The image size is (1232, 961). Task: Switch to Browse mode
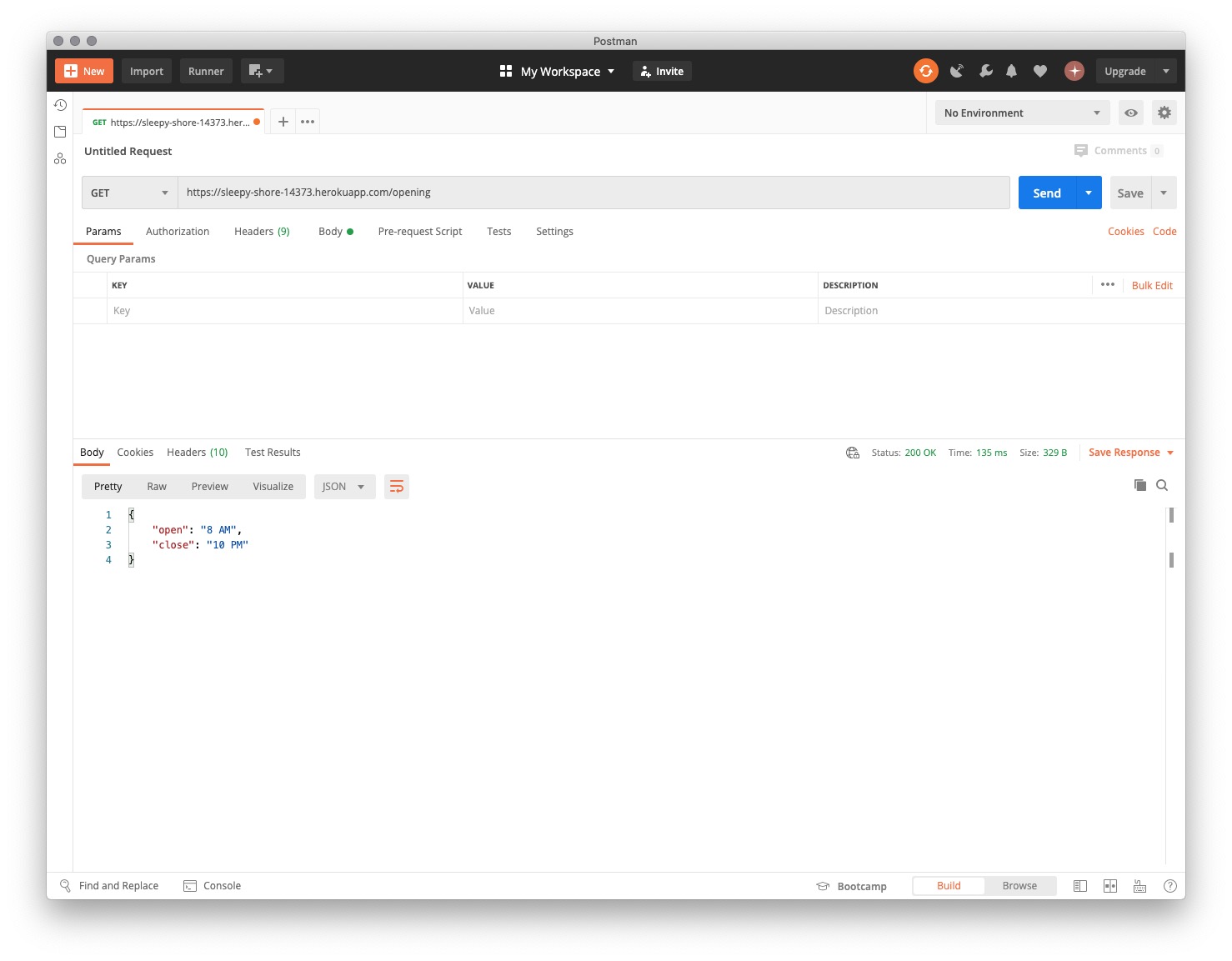tap(1019, 886)
